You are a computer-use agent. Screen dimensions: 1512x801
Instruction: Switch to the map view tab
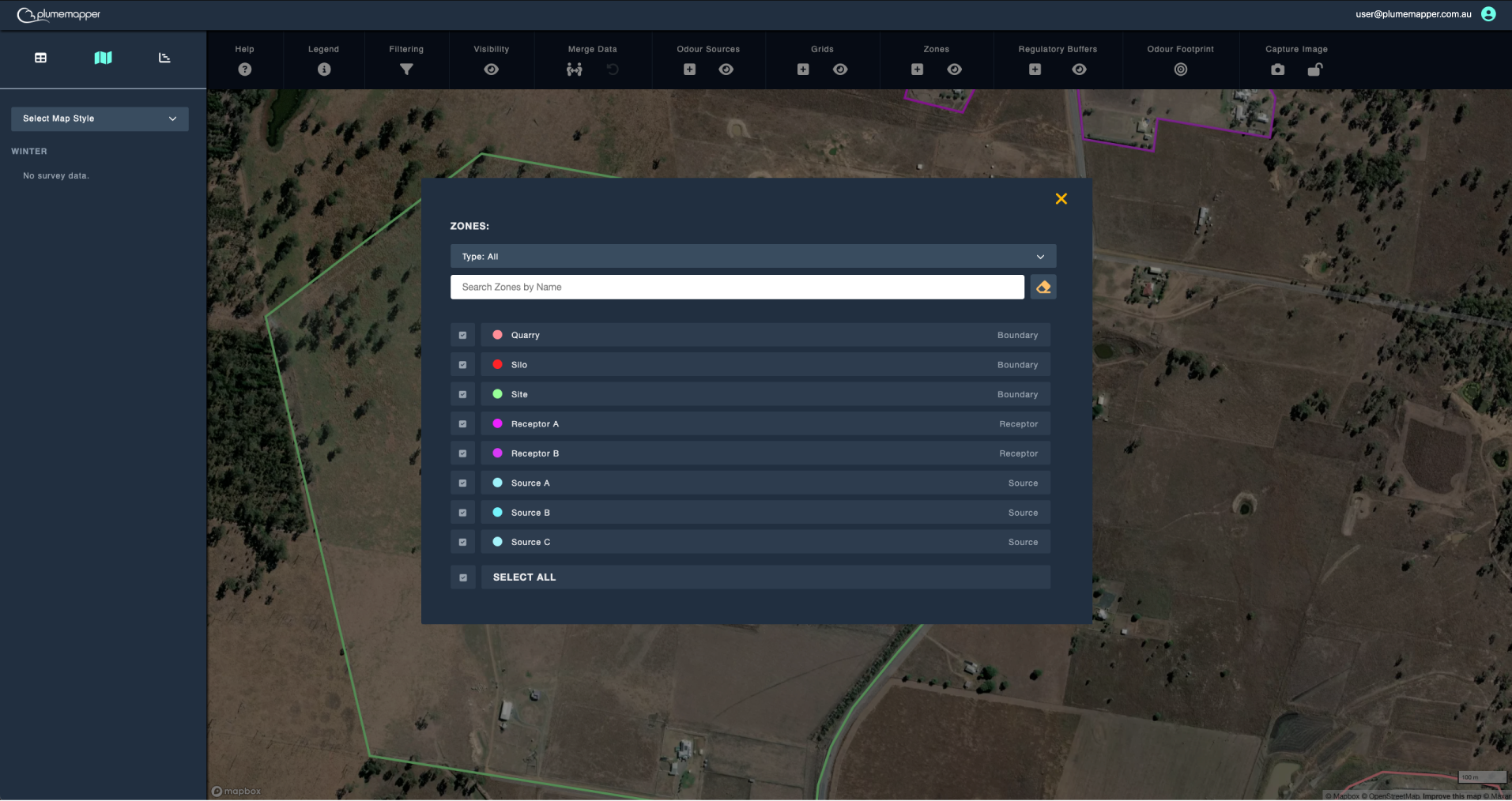(x=103, y=58)
